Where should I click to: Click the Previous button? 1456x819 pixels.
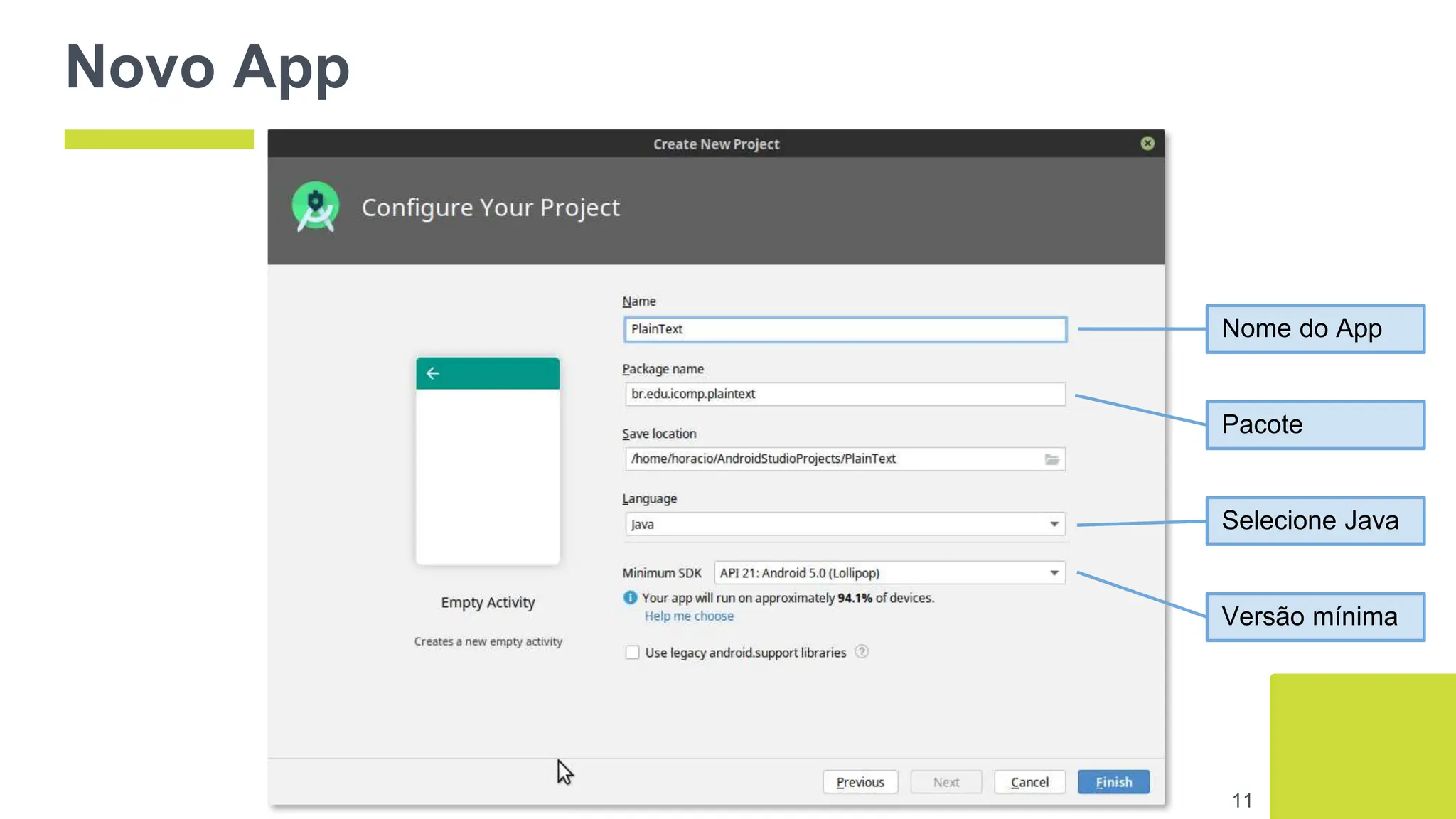[860, 782]
